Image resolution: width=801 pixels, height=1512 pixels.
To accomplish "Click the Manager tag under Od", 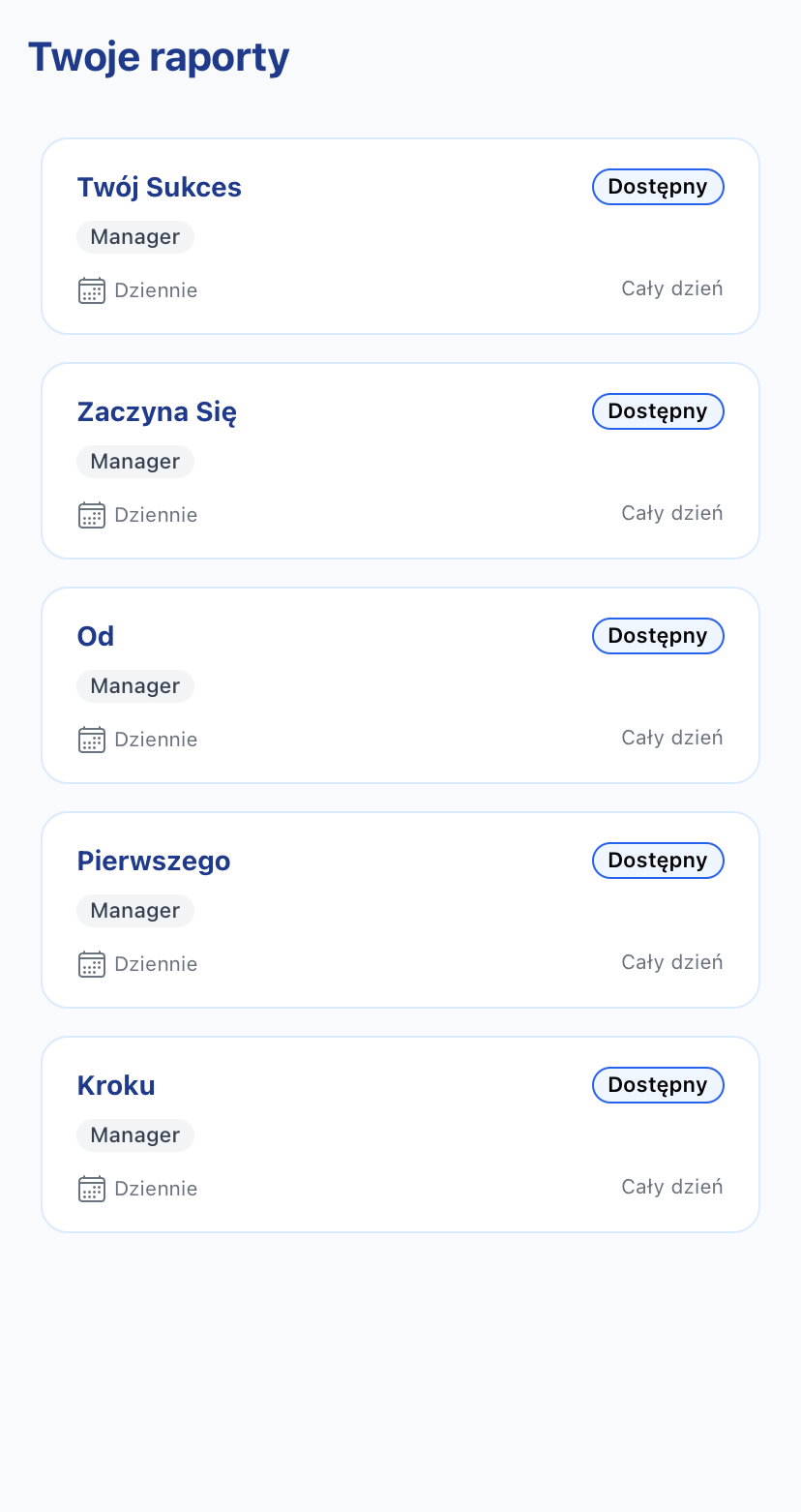I will pos(134,685).
